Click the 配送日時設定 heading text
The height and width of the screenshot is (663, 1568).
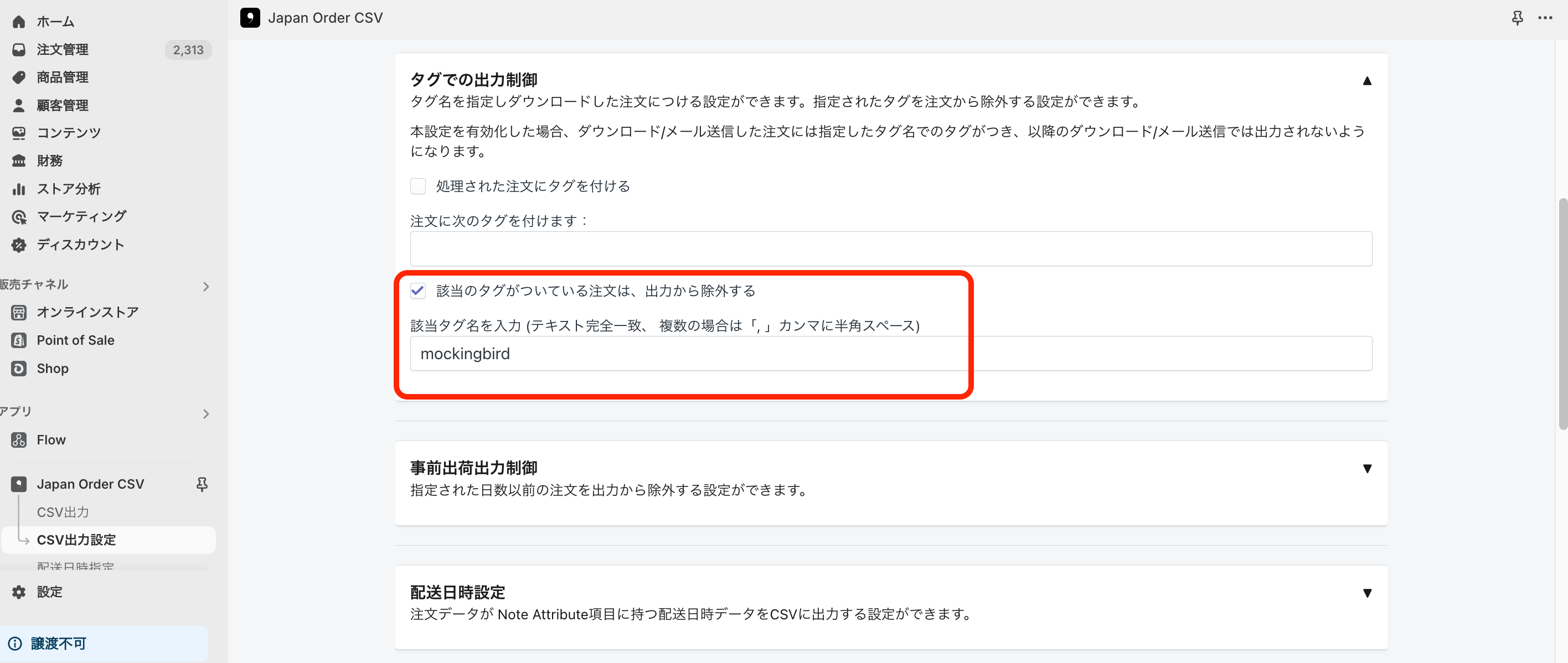tap(458, 593)
